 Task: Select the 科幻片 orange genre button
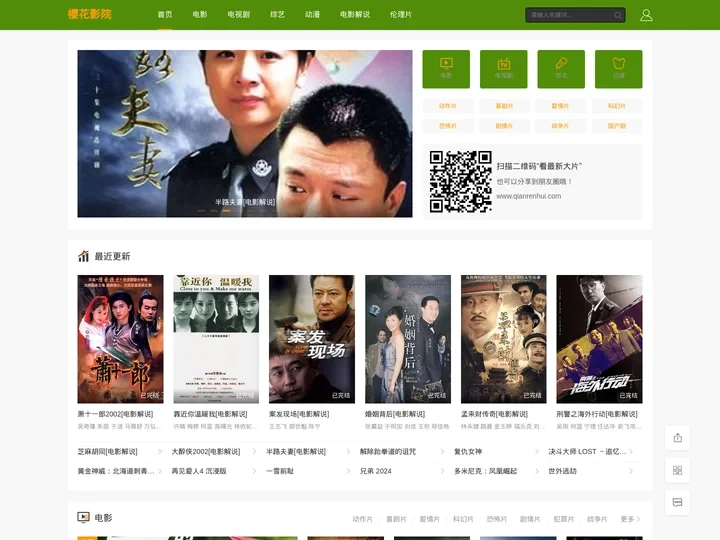tap(617, 106)
